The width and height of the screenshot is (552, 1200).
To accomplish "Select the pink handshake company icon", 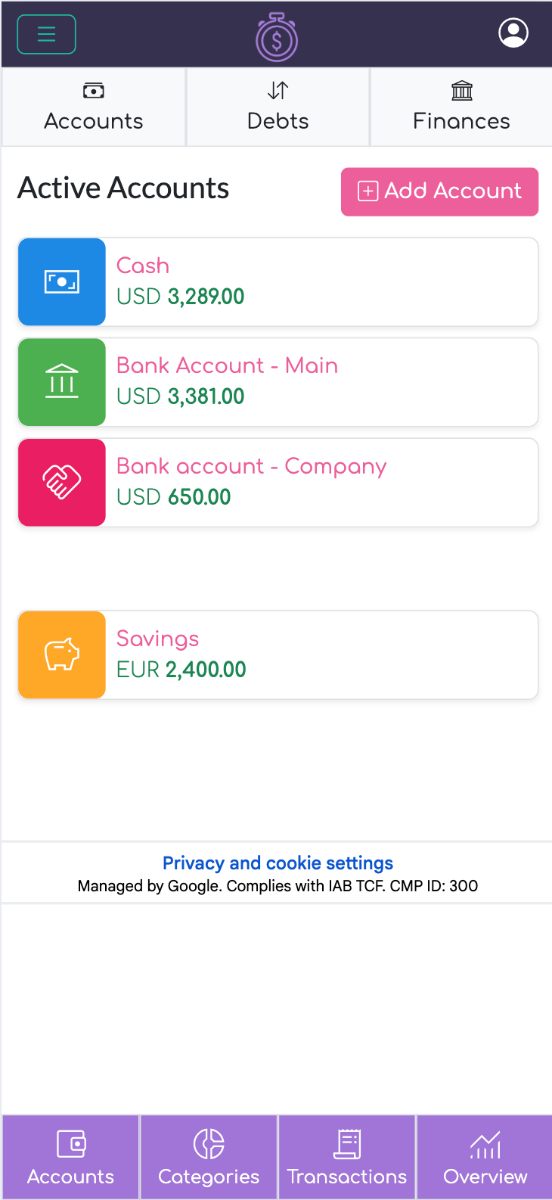I will click(62, 482).
